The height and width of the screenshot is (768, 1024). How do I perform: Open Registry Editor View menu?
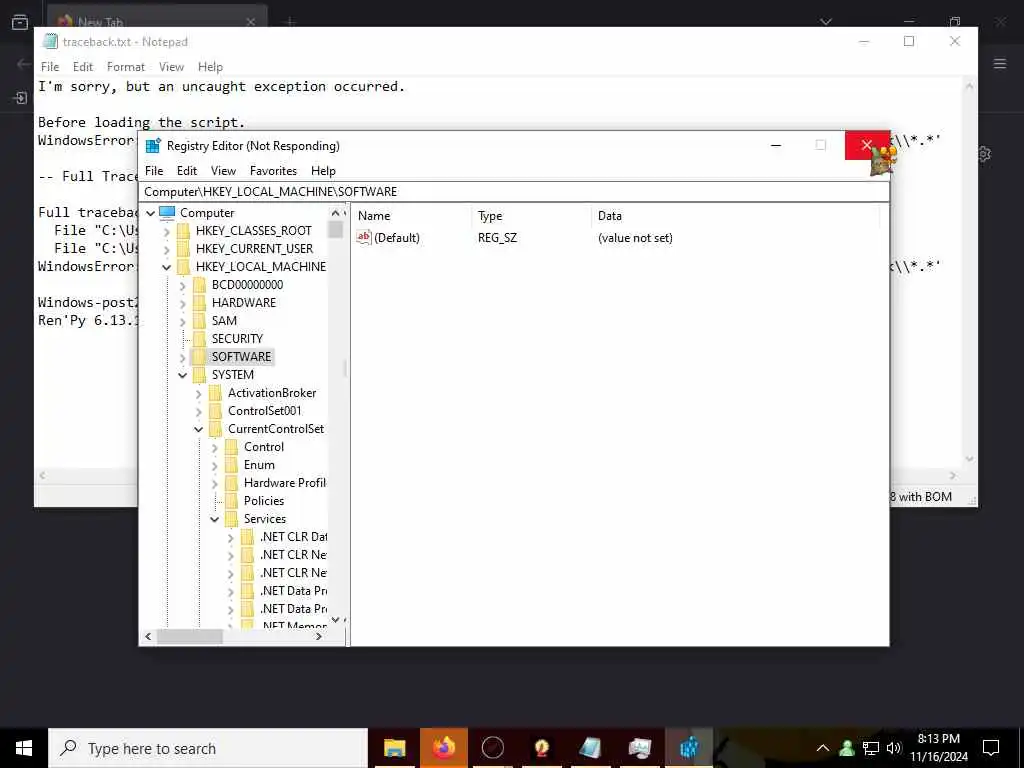[x=223, y=170]
